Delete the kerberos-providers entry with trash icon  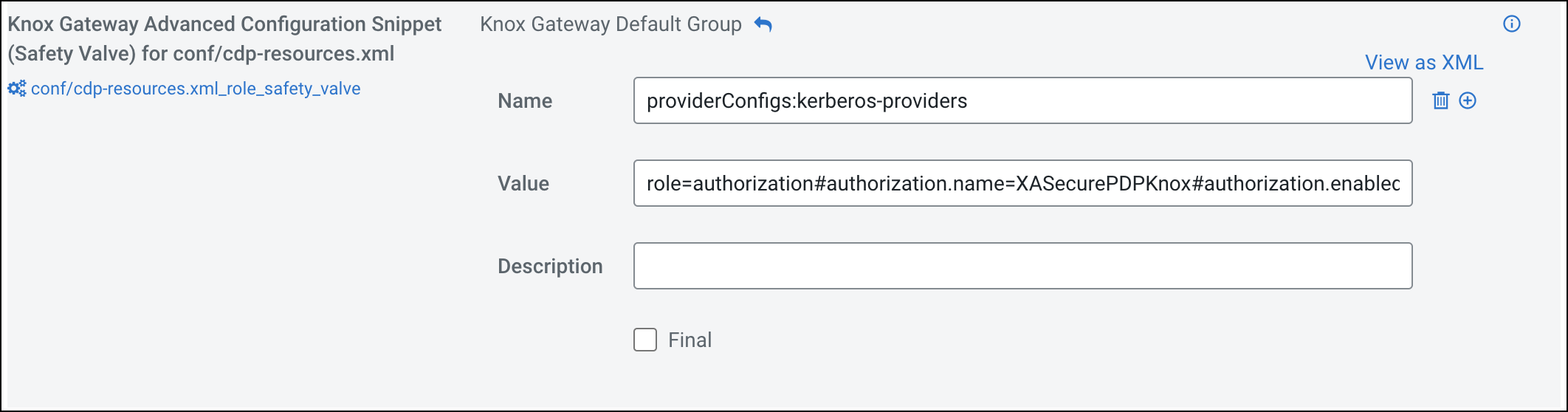pyautogui.click(x=1441, y=100)
